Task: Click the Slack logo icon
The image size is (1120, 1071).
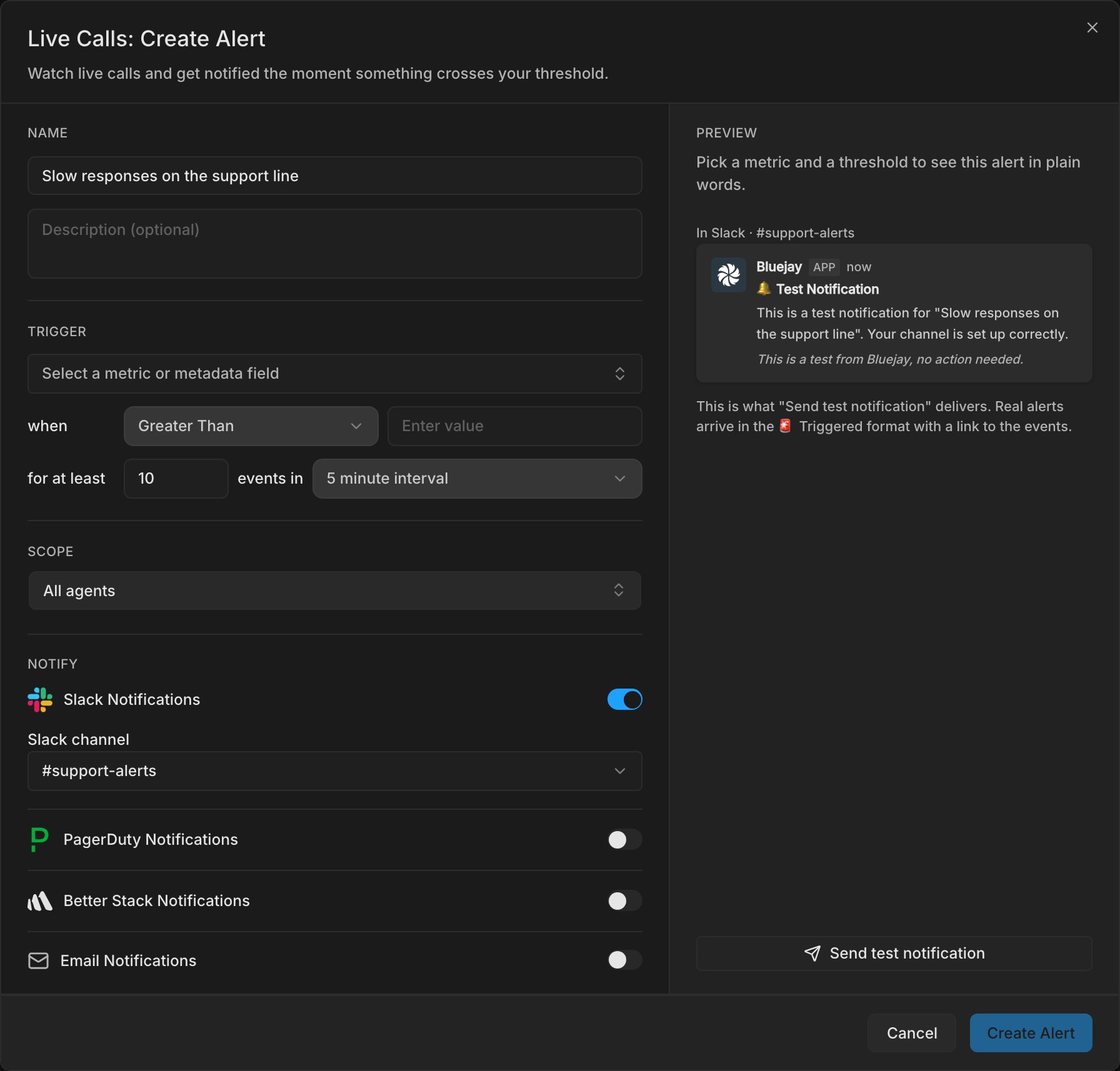Action: pos(40,699)
